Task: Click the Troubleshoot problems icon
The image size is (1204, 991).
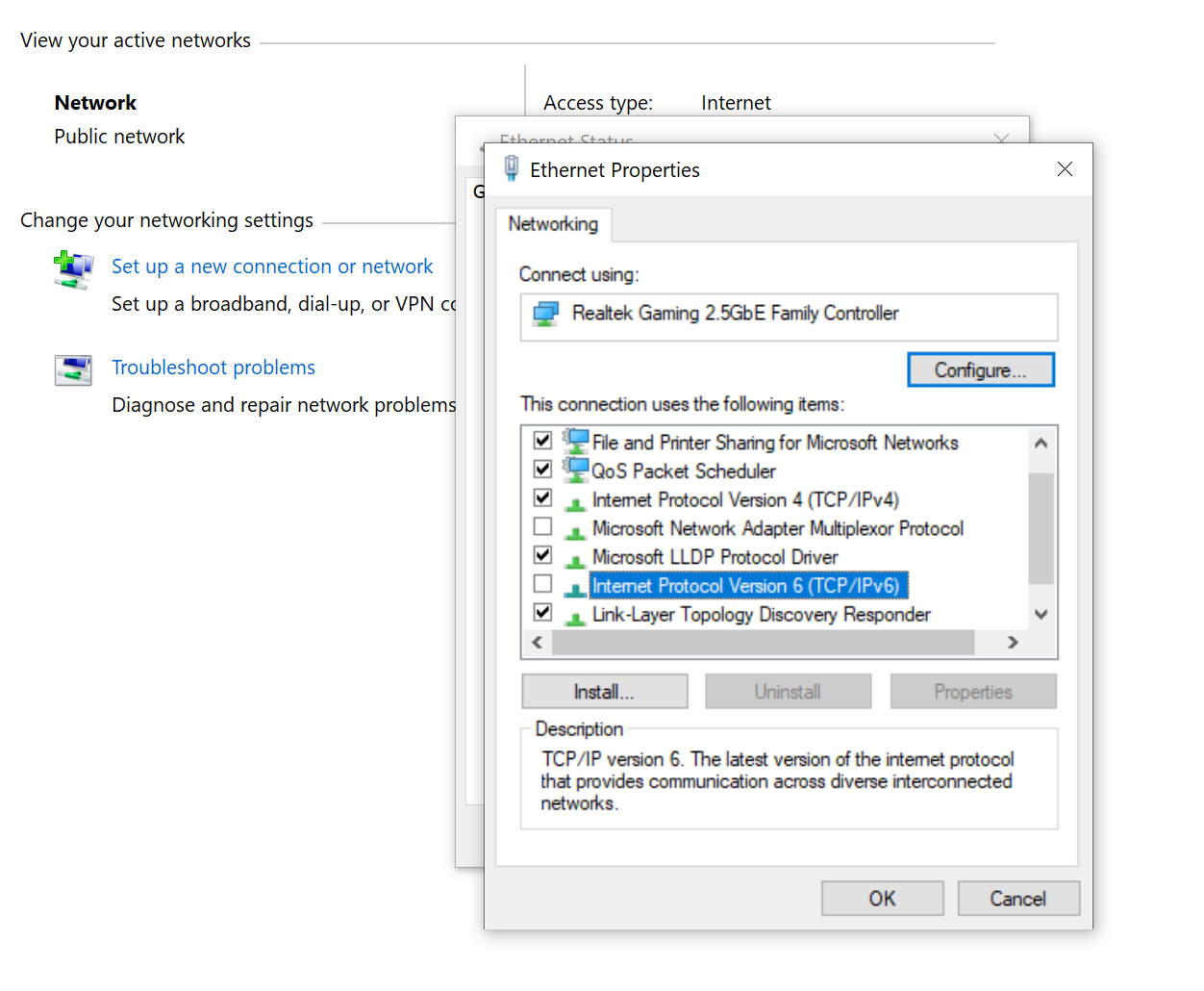Action: coord(73,369)
